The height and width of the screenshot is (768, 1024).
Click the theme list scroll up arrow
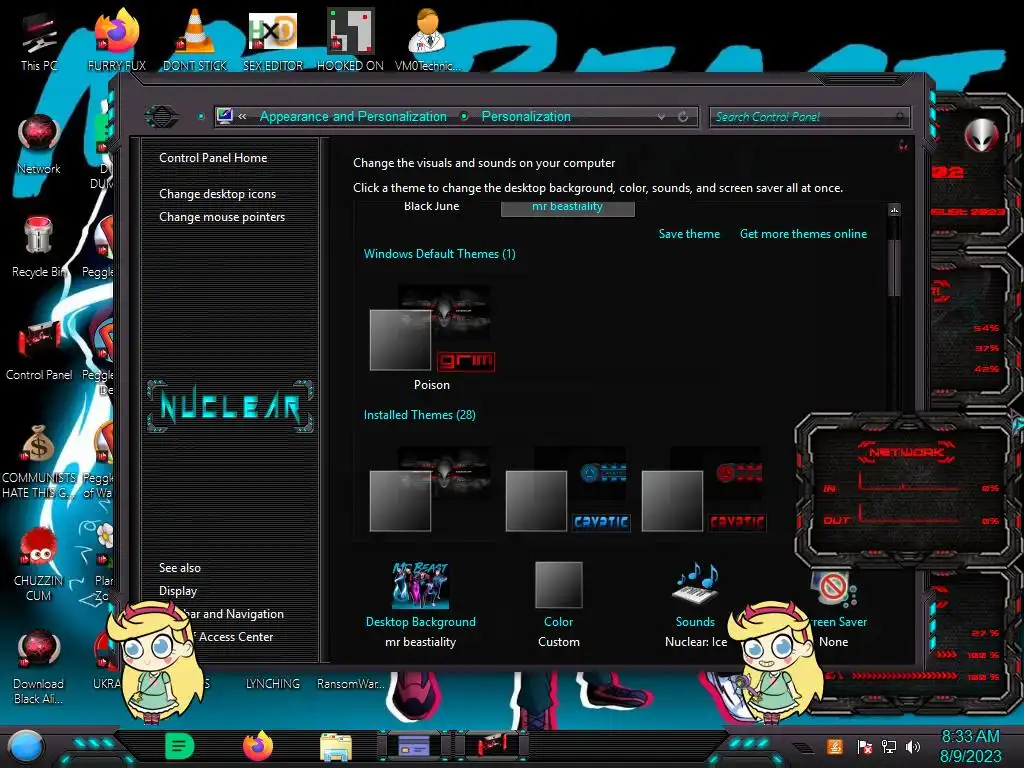895,210
